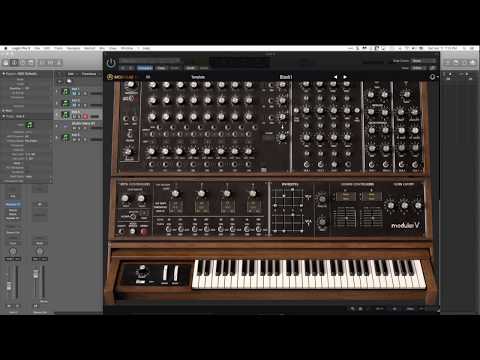
Task: Mute the Inst 2 track
Action: [x=74, y=105]
